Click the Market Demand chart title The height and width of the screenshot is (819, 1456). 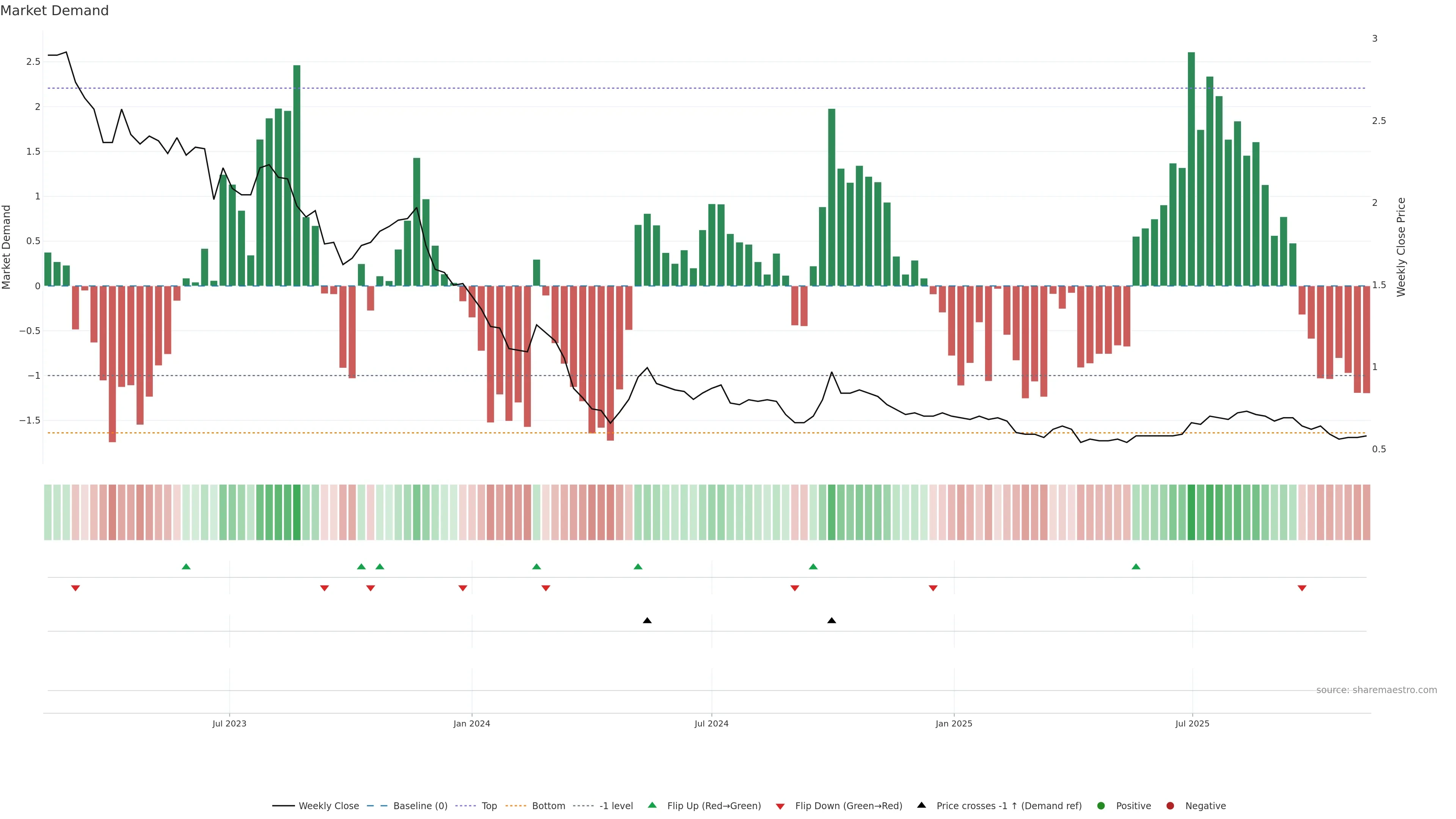pyautogui.click(x=54, y=11)
